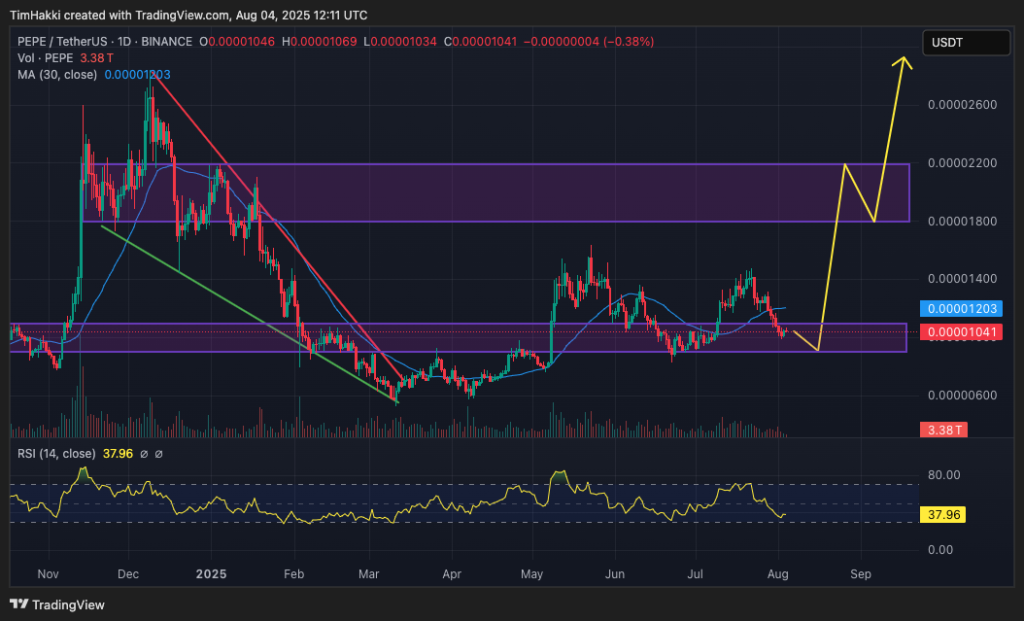Screen dimensions: 1024x621
Task: Click the Aug label on the time scale
Action: click(x=779, y=575)
